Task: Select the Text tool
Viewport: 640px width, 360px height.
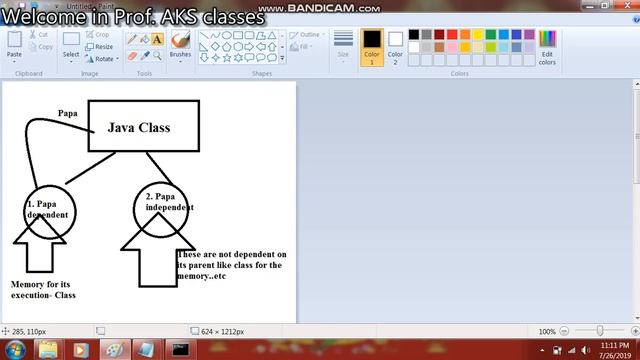Action: coord(157,39)
